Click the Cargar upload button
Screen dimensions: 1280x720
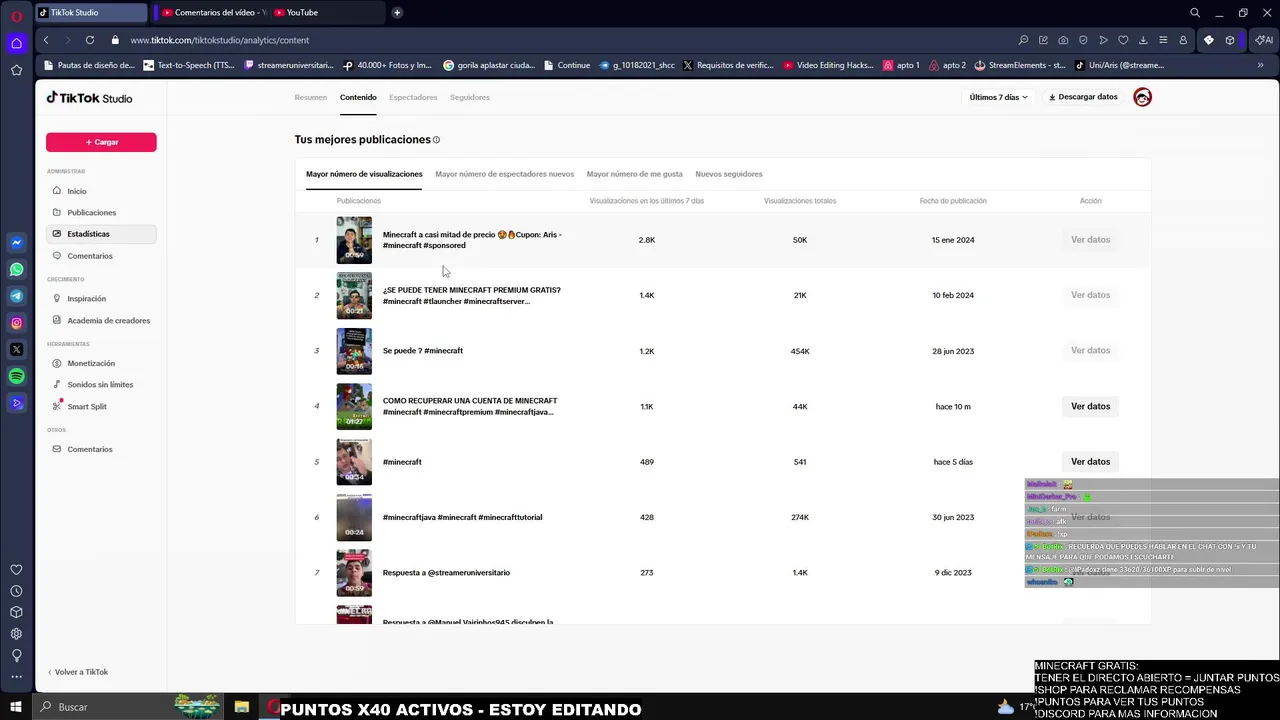[x=101, y=142]
